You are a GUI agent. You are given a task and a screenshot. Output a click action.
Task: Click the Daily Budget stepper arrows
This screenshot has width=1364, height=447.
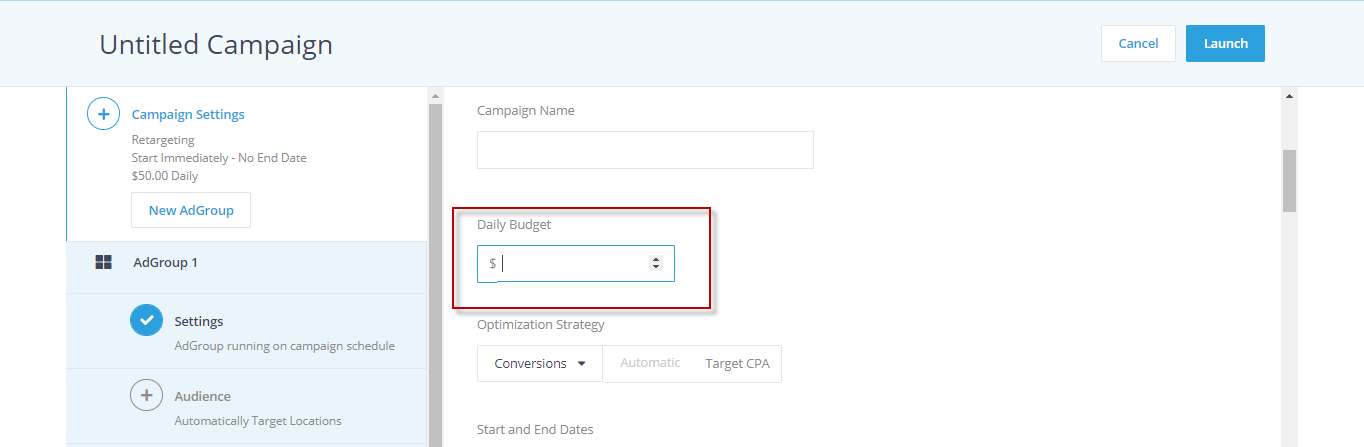click(x=656, y=263)
